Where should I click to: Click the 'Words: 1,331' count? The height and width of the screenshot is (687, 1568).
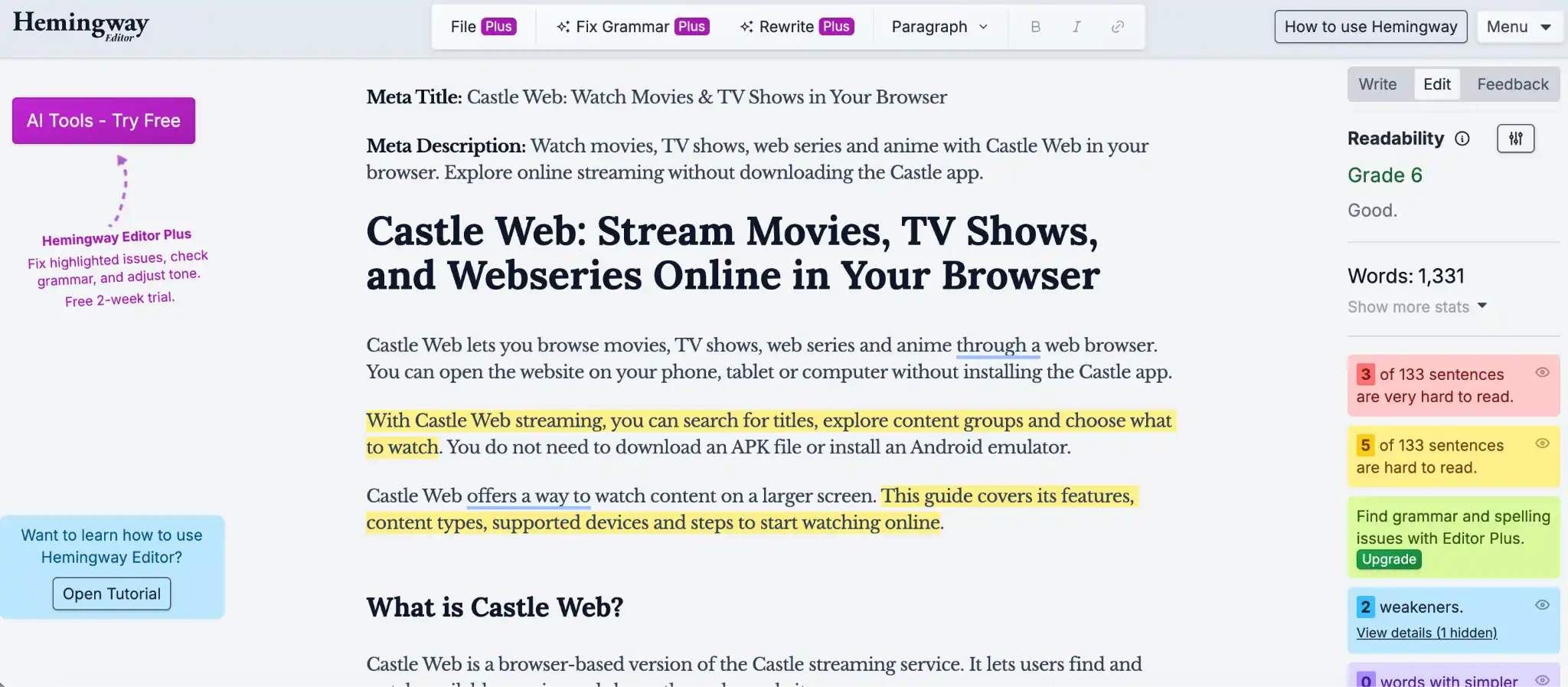click(x=1406, y=276)
